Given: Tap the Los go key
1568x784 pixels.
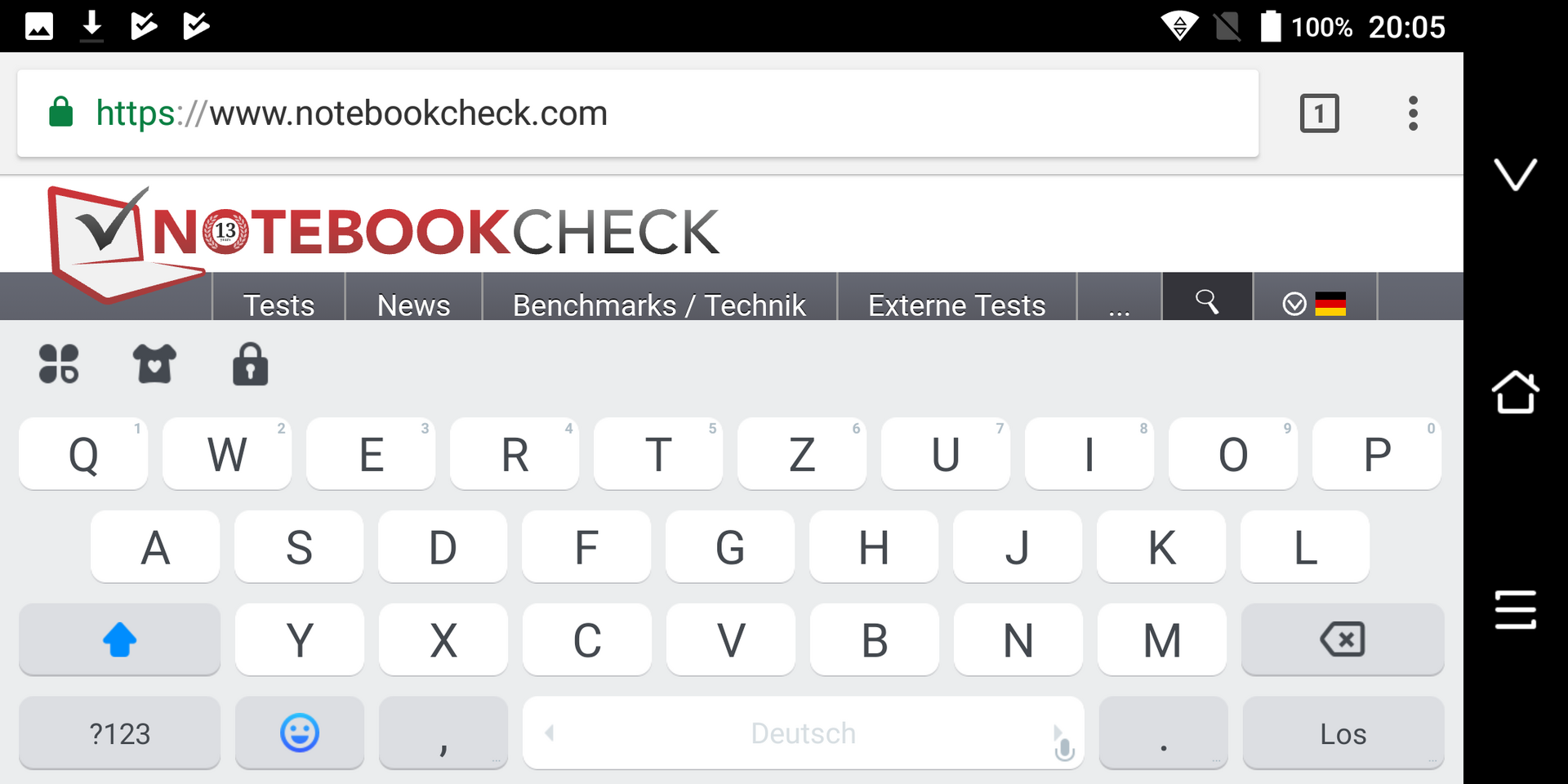Looking at the screenshot, I should coord(1343,733).
